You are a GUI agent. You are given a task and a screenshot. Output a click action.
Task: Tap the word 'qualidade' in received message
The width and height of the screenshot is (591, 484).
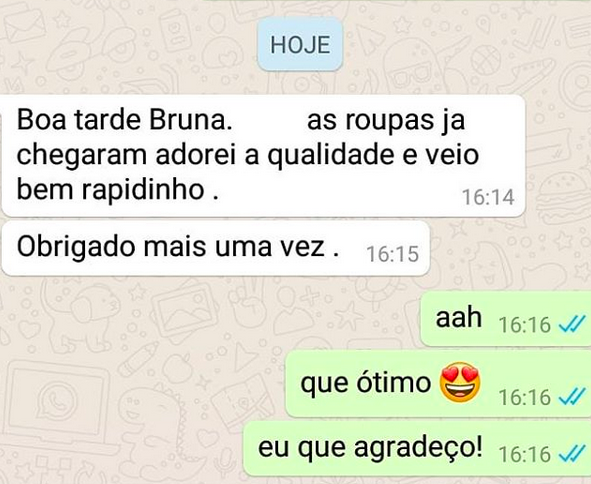331,156
